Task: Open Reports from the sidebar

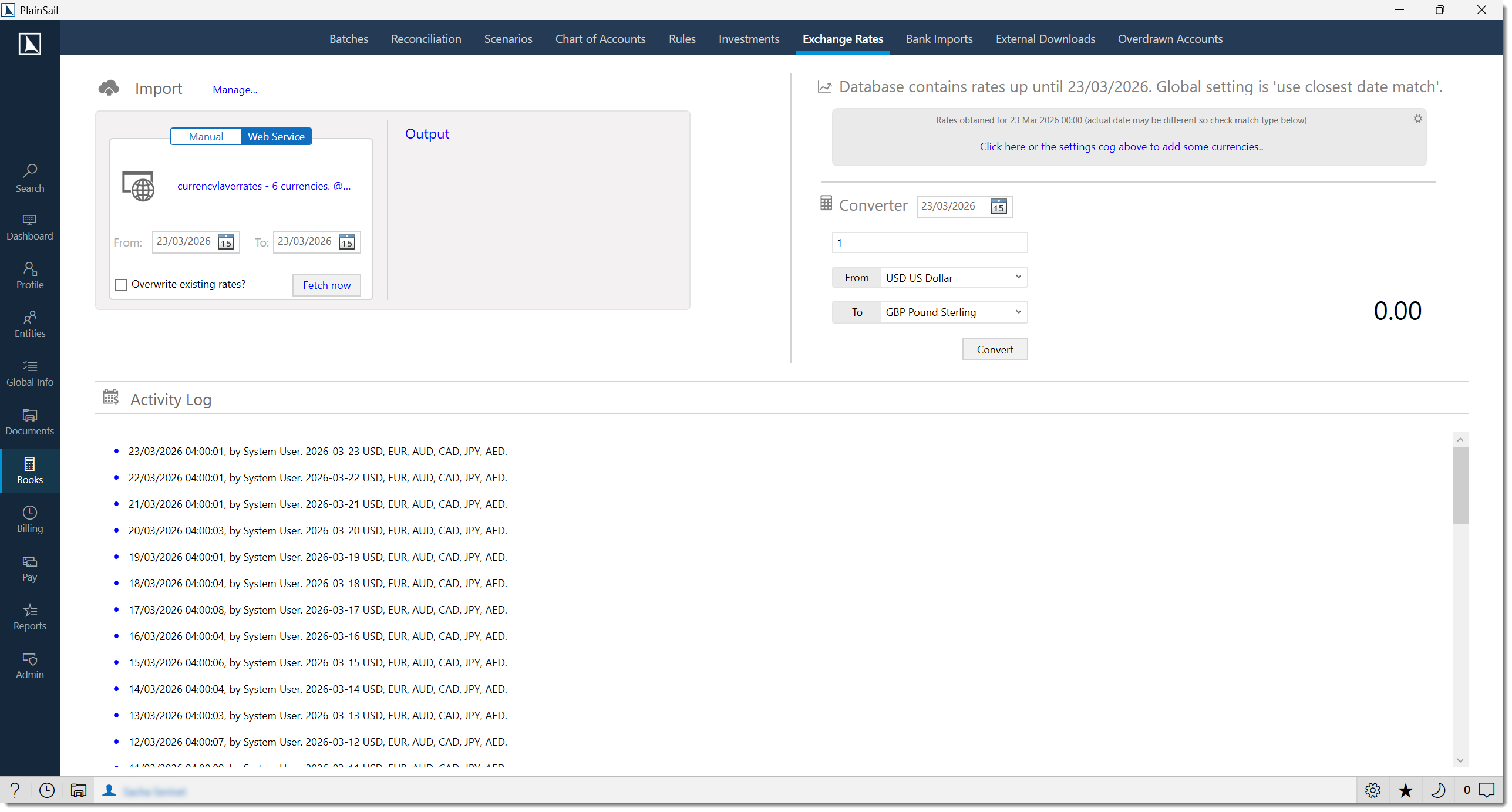Action: [x=29, y=616]
